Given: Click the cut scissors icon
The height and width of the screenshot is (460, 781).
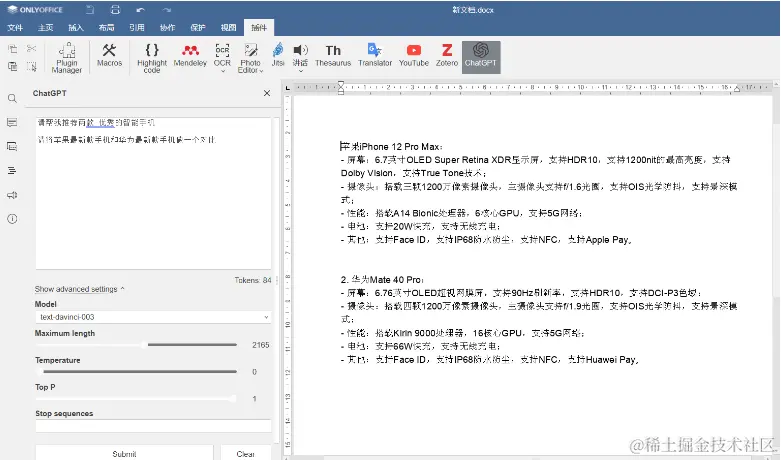Looking at the screenshot, I should coord(31,48).
